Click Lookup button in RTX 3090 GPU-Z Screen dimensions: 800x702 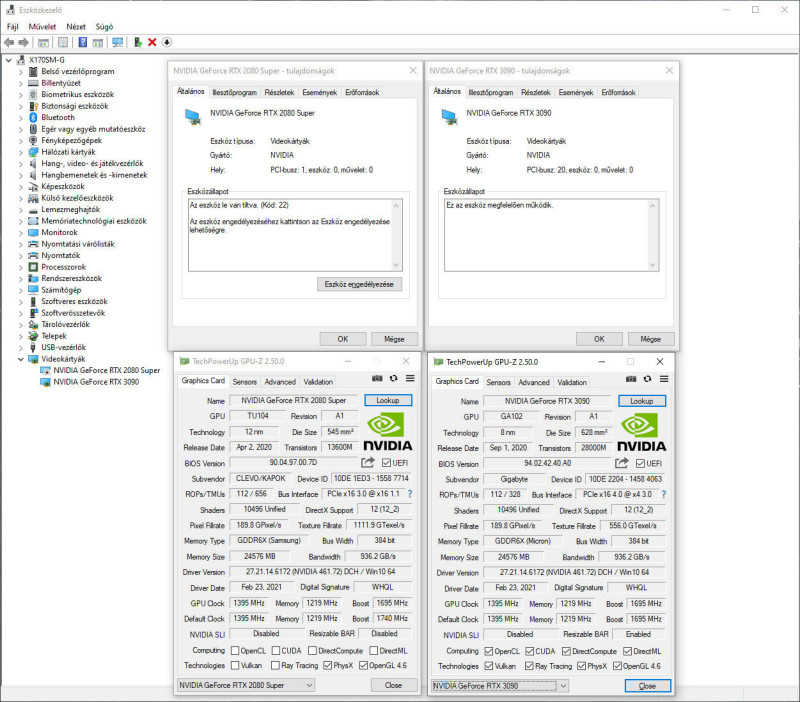[641, 401]
